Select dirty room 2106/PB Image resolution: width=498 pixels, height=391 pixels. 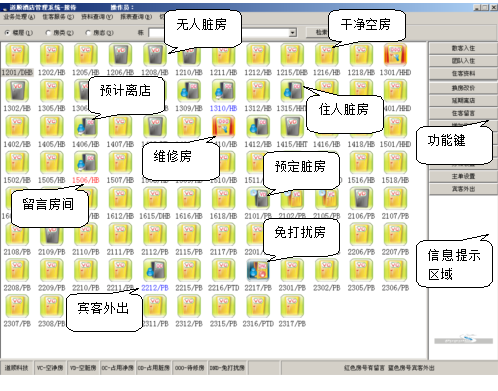[x=361, y=199]
